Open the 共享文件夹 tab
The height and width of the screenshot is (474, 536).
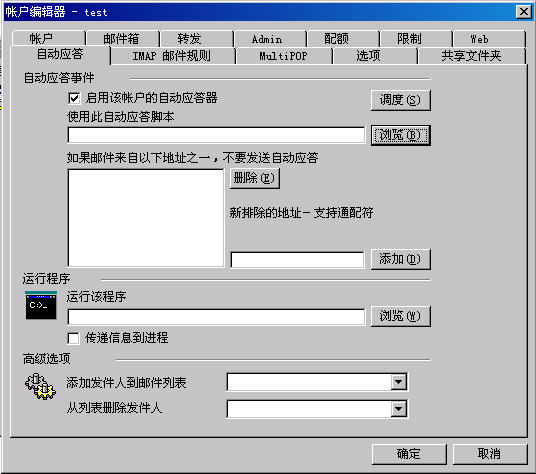tap(471, 56)
